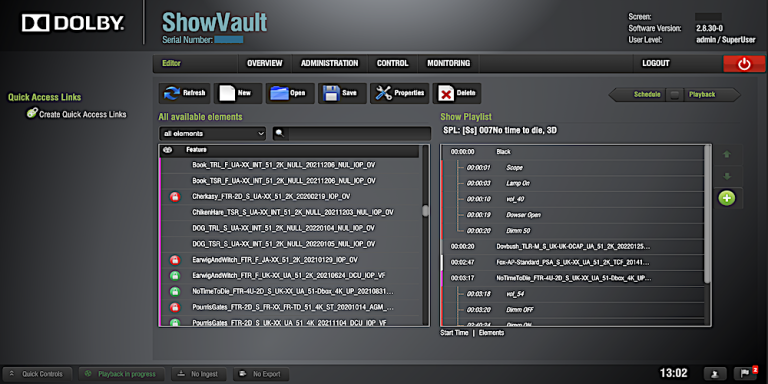
Task: Click the Playback in progress status button
Action: point(120,374)
